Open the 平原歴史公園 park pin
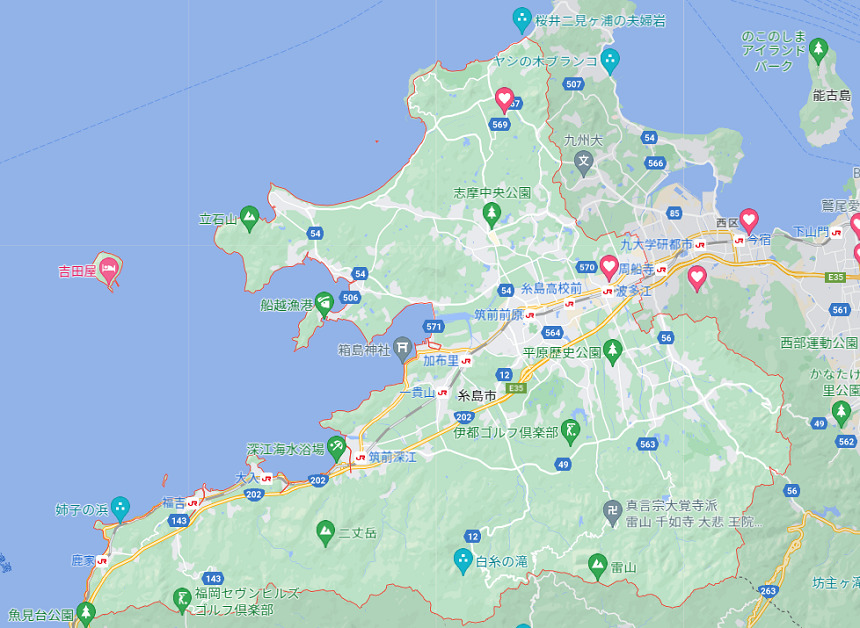 (x=613, y=353)
